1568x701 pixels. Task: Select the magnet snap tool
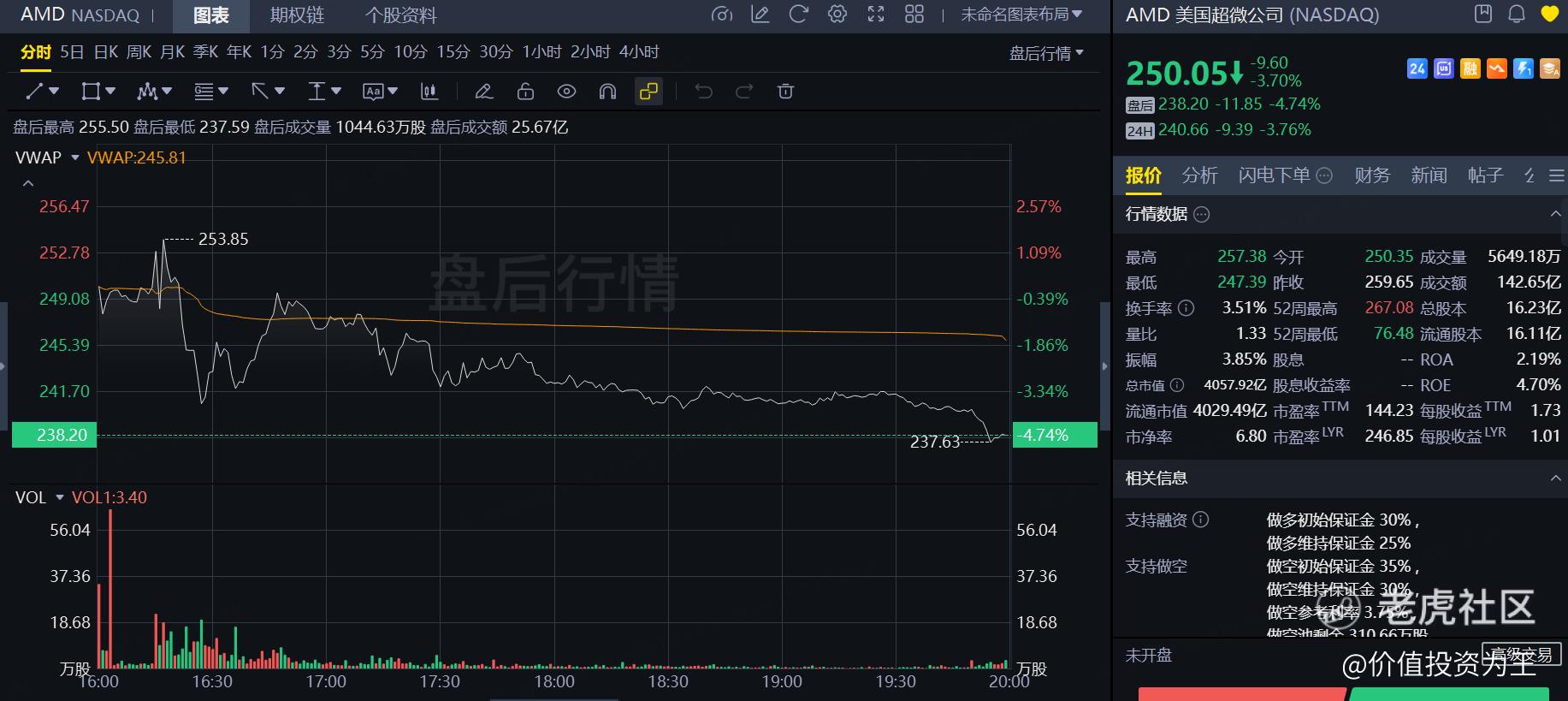[x=607, y=92]
